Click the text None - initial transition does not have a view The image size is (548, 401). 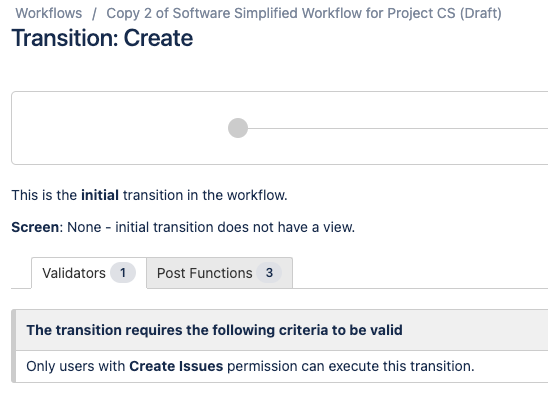tap(211, 227)
